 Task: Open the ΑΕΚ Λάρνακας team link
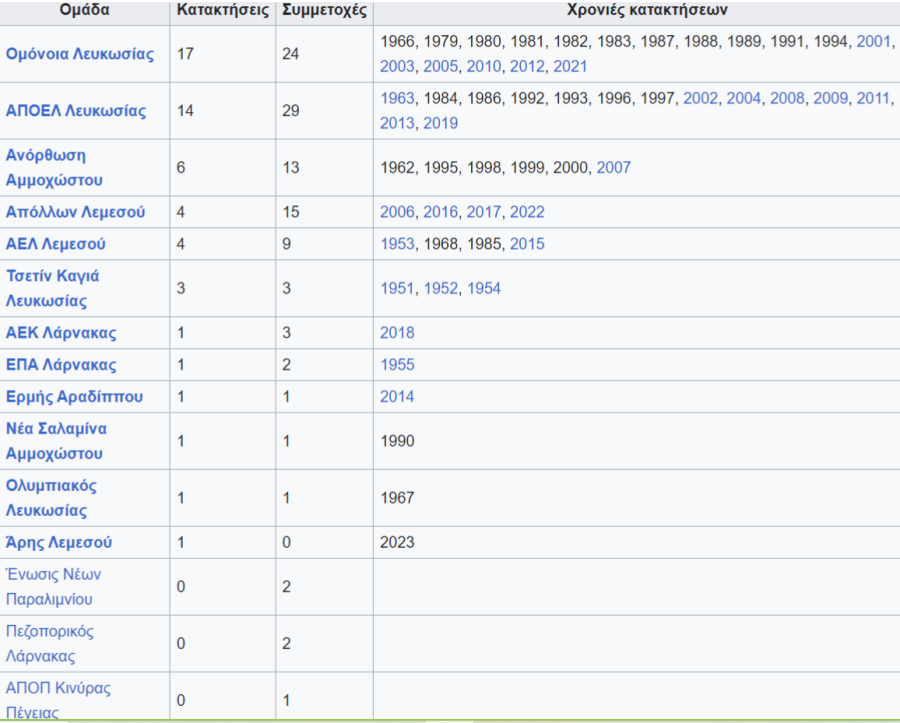pos(61,333)
